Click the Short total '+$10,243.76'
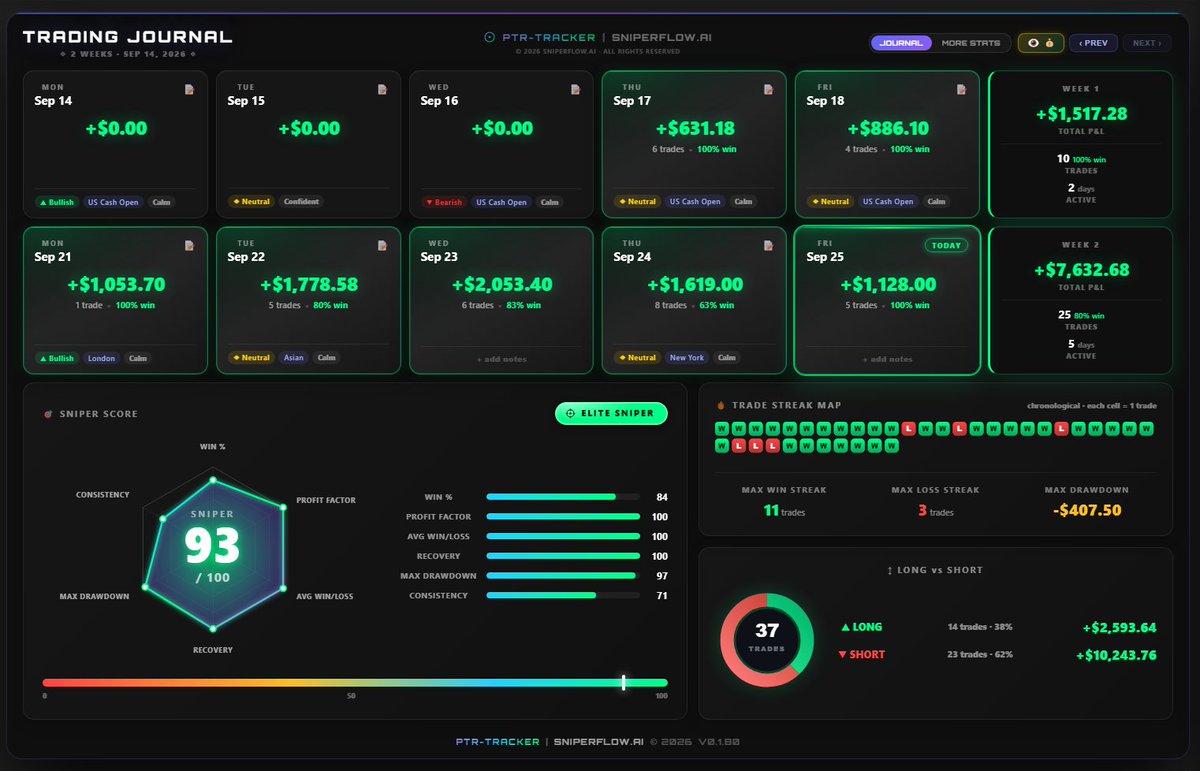1200x771 pixels. [1116, 656]
